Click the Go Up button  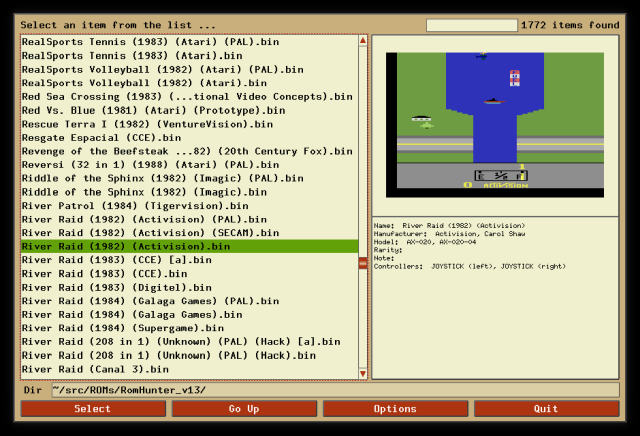(x=244, y=409)
